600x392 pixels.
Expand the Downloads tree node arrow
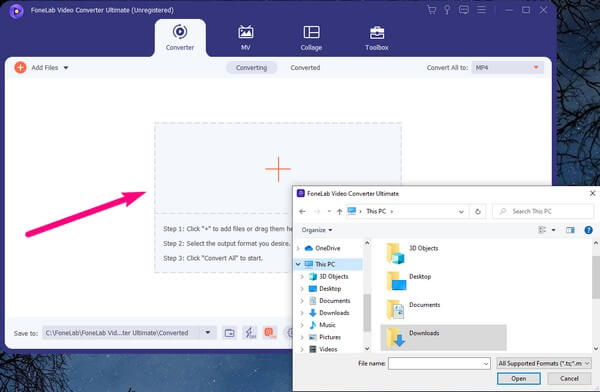tap(302, 313)
